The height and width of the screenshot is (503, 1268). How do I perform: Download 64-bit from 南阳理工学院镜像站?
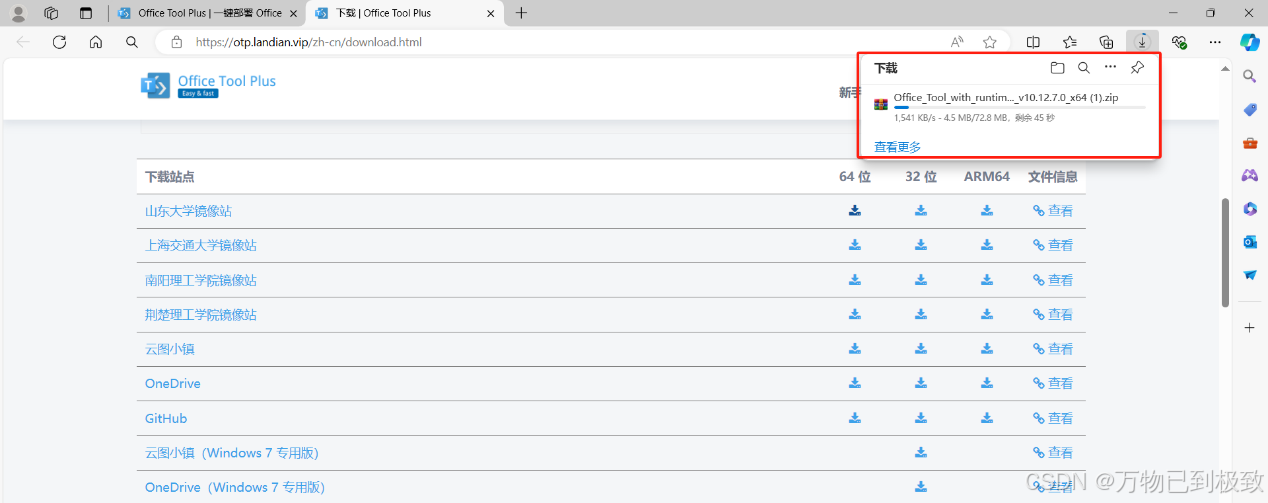pos(855,280)
